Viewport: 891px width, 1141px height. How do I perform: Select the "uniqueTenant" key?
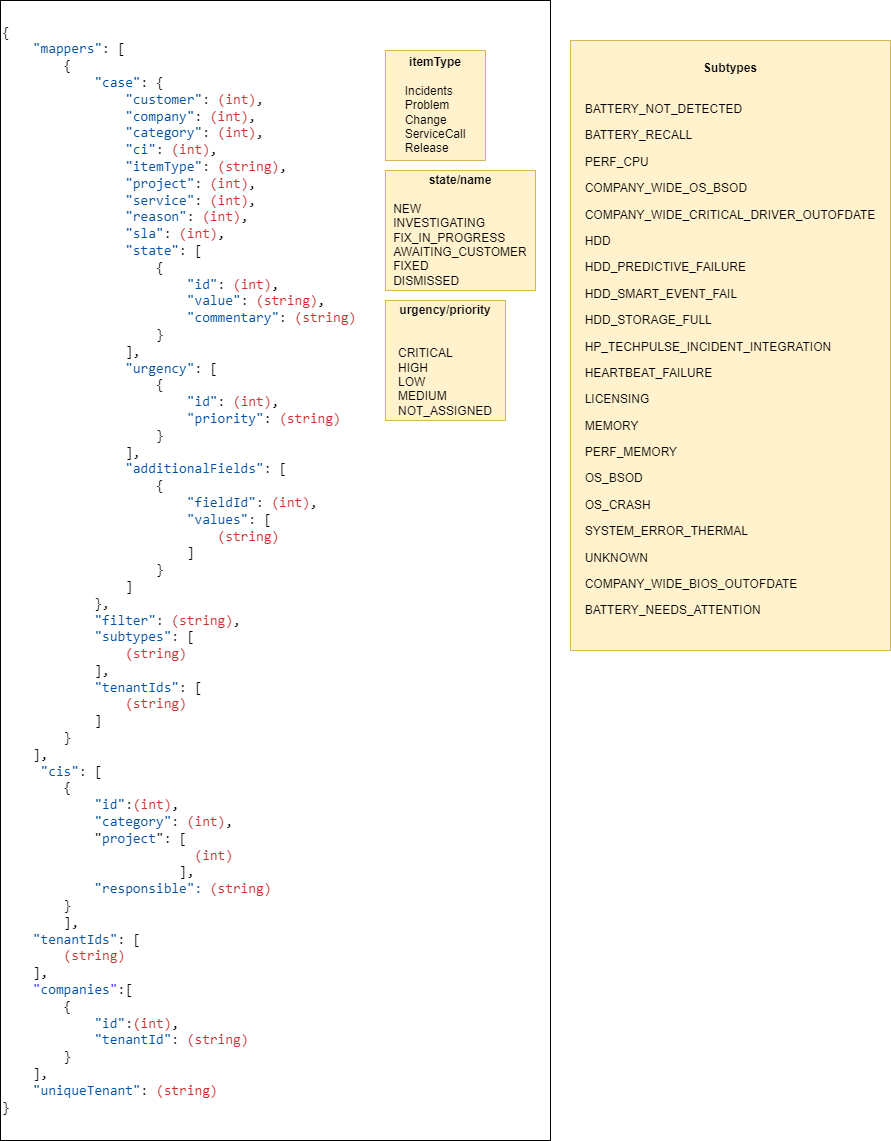(87, 1091)
